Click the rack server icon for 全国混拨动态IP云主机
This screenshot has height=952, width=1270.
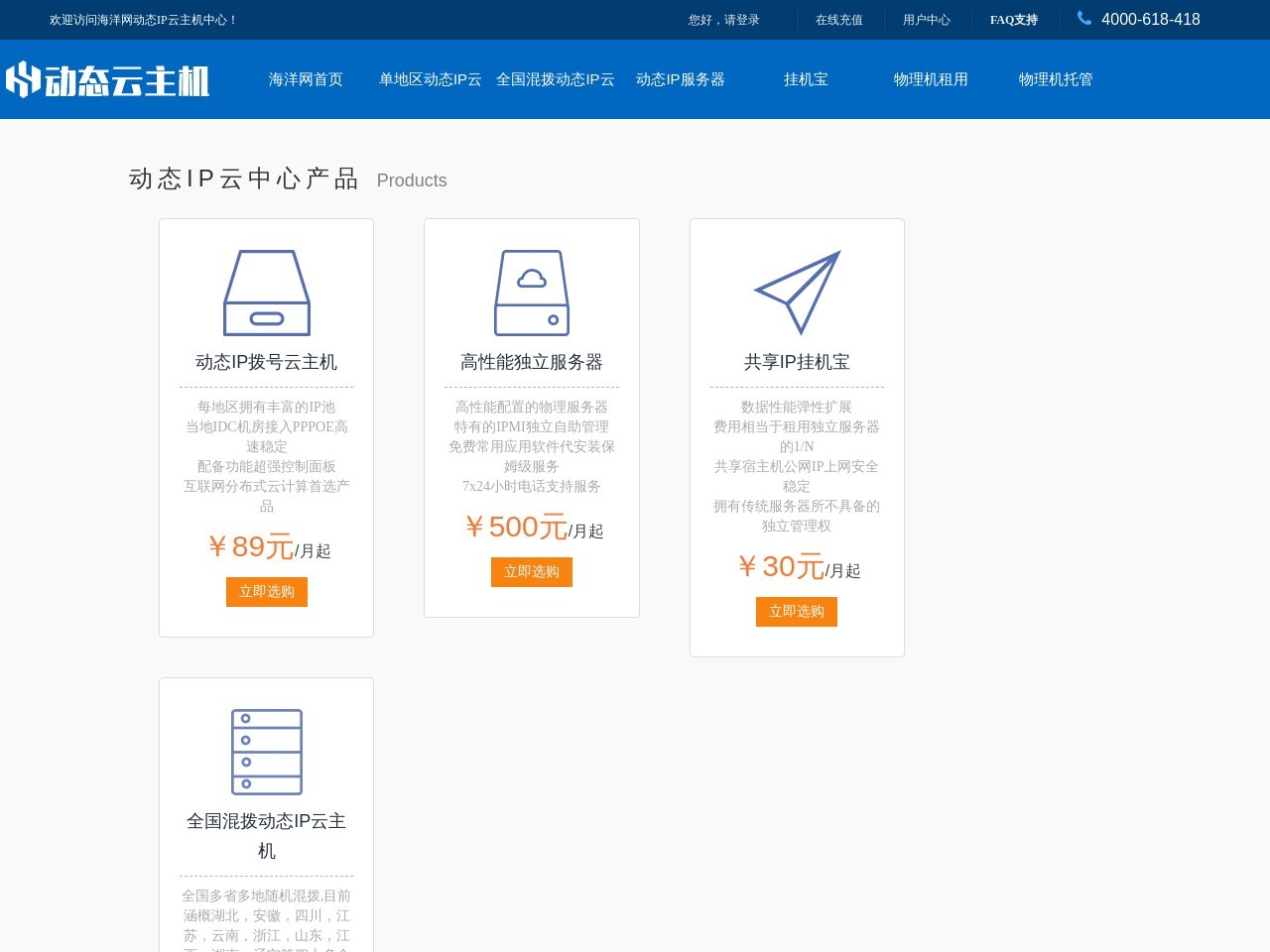(x=266, y=752)
